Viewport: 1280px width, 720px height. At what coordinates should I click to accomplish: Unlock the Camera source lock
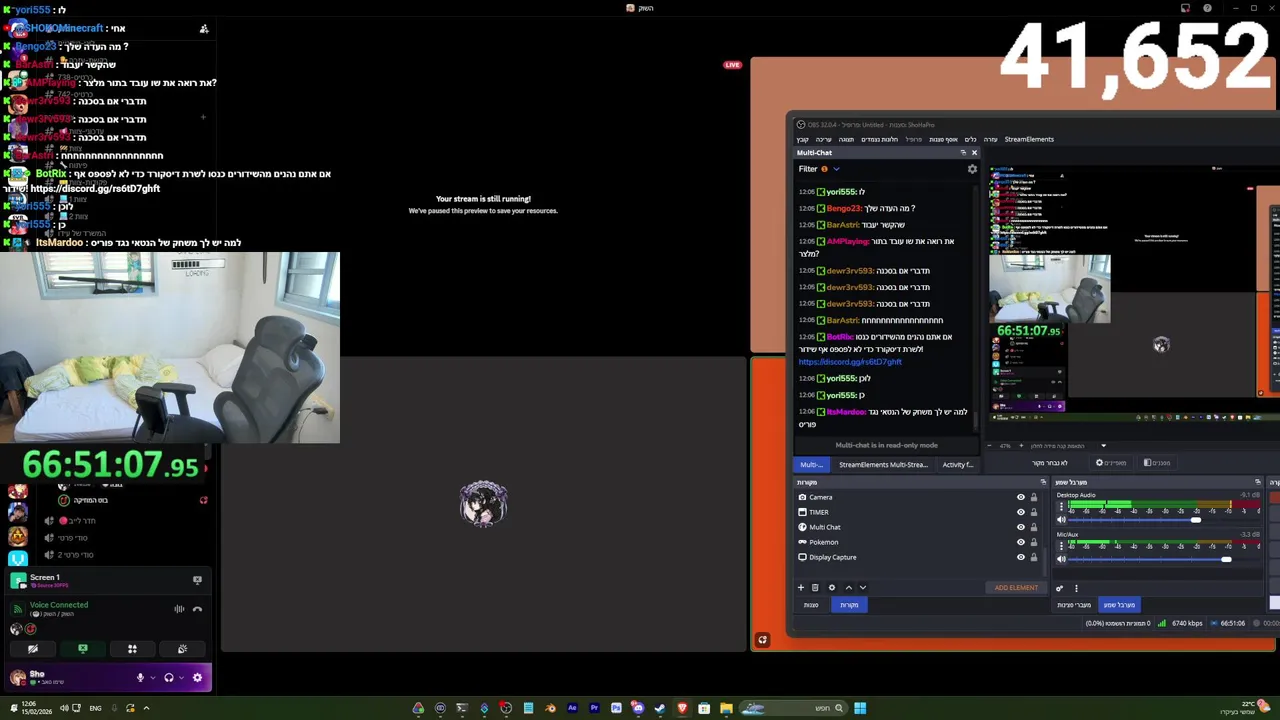pos(1034,497)
